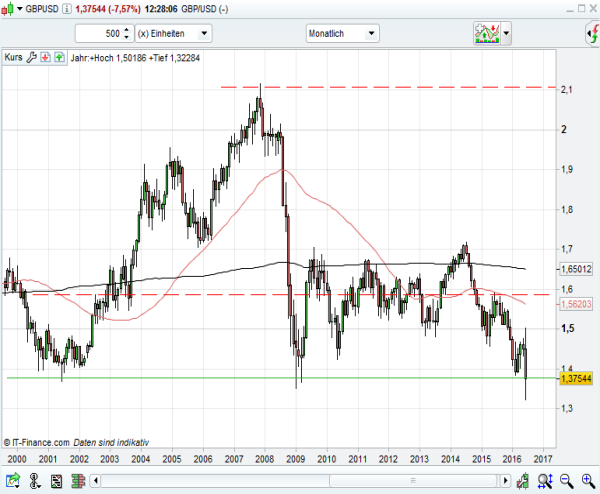Click the 2014 label on time axis

click(x=450, y=459)
